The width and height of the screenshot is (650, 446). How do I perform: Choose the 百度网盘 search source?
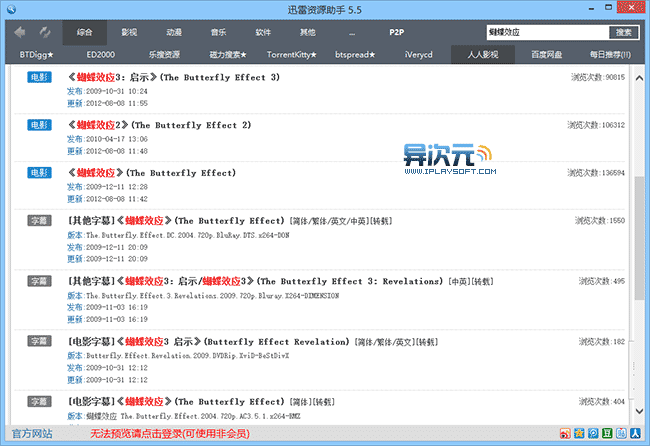pyautogui.click(x=547, y=55)
